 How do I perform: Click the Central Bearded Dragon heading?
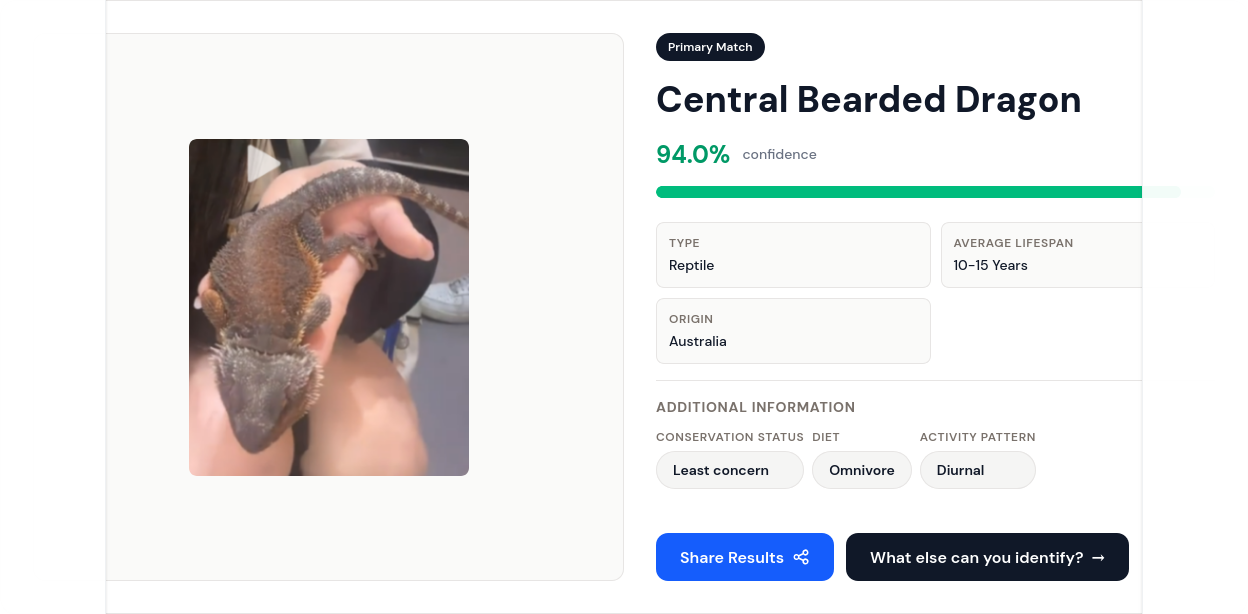tap(868, 100)
